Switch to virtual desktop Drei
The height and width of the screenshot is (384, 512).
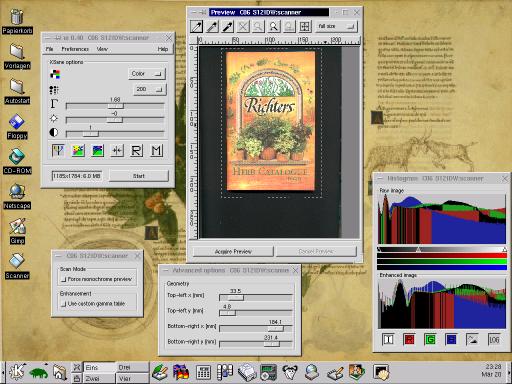(132, 367)
